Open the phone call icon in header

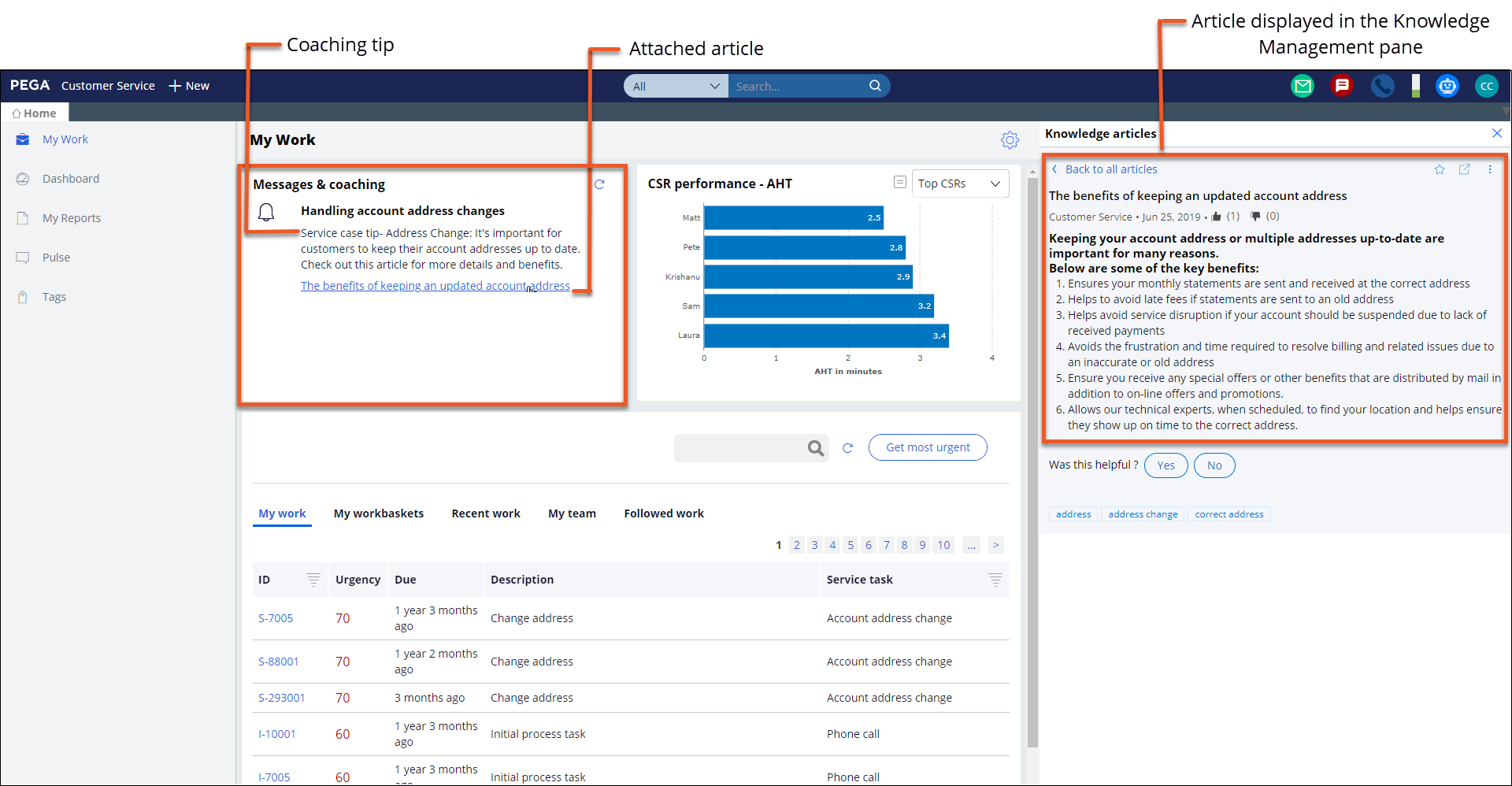coord(1382,86)
